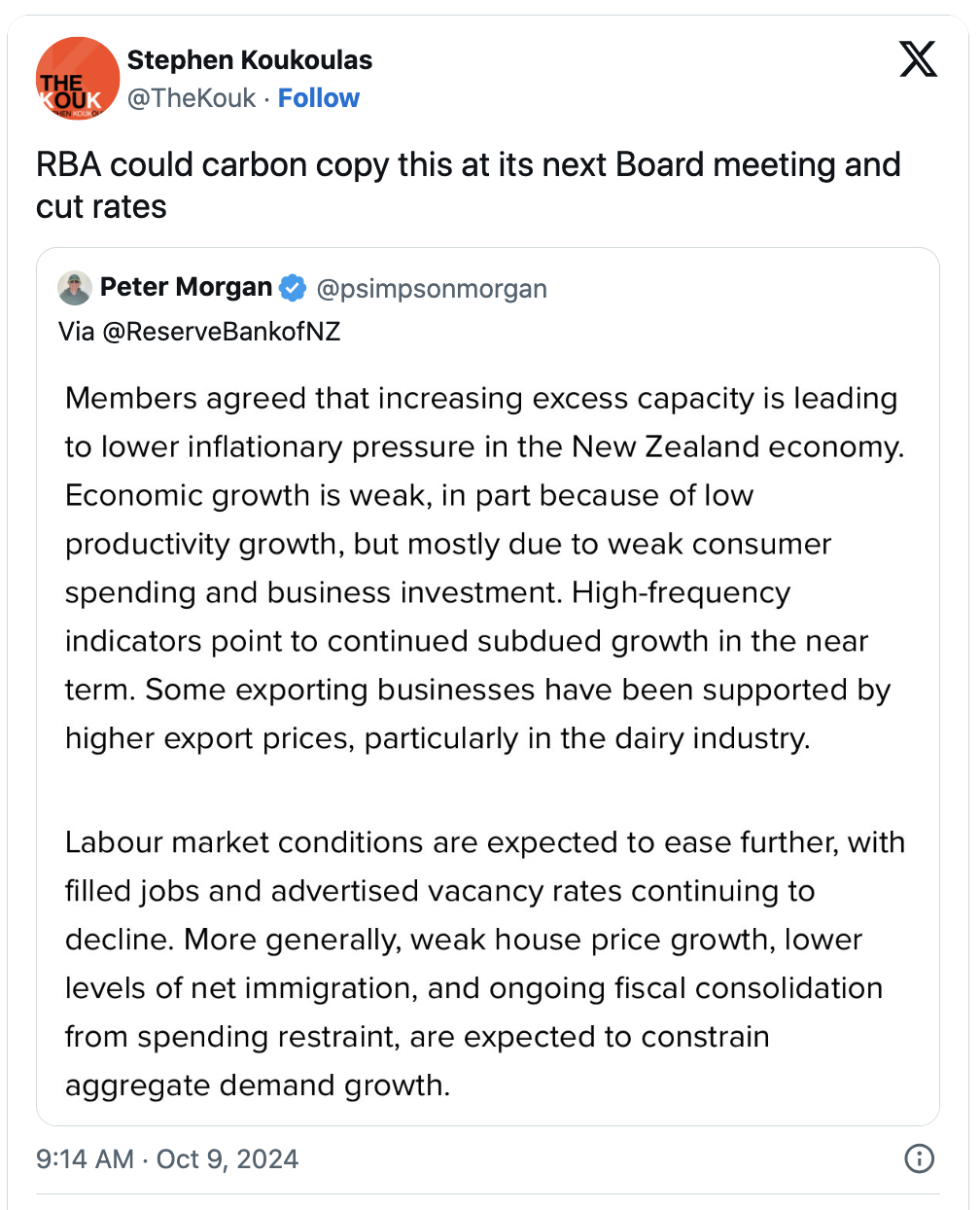Open Peter Morgan's name in quoted tweet
980x1210 pixels.
[x=186, y=287]
